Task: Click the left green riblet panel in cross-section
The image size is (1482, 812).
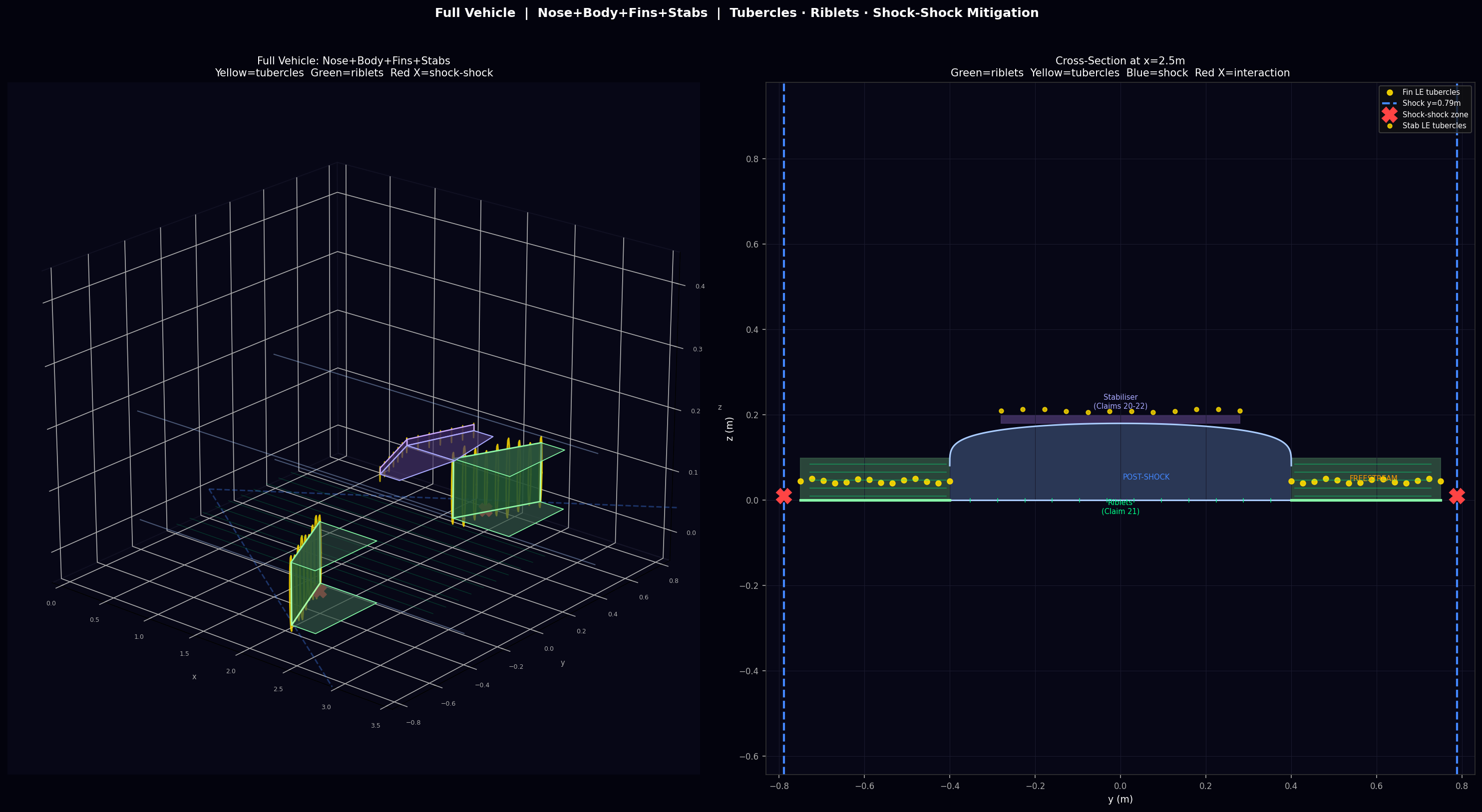Action: pyautogui.click(x=874, y=479)
